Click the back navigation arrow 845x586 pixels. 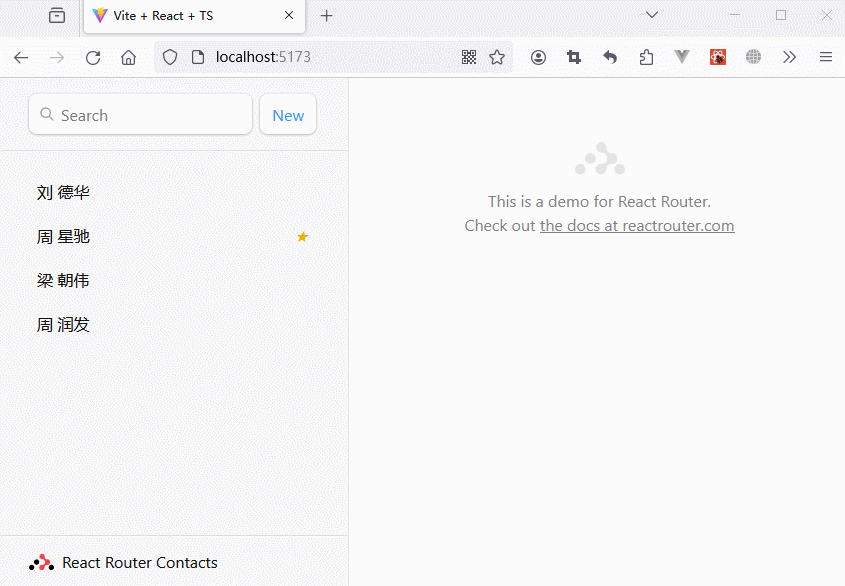coord(21,58)
